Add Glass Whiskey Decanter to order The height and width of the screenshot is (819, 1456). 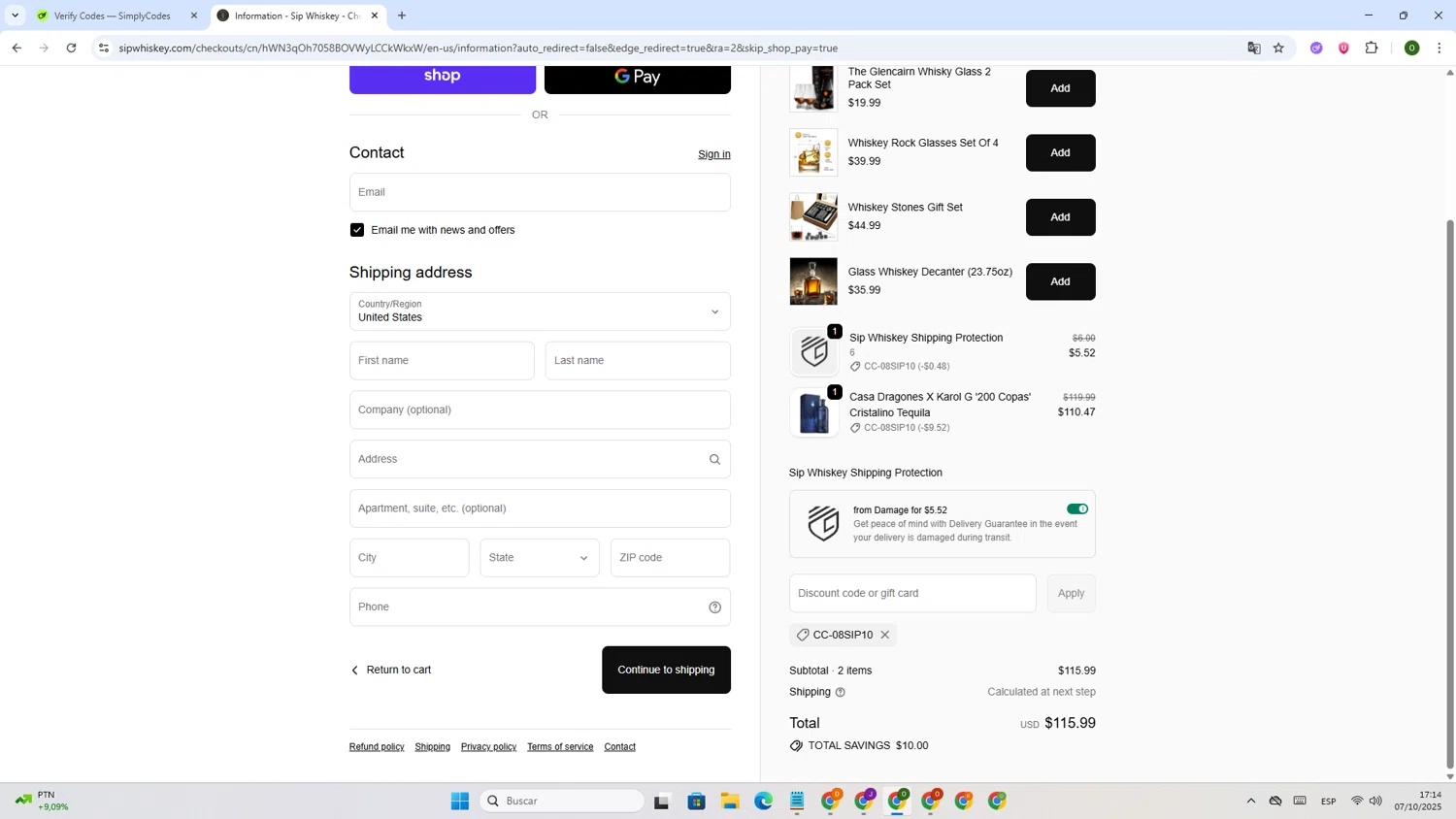point(1060,281)
